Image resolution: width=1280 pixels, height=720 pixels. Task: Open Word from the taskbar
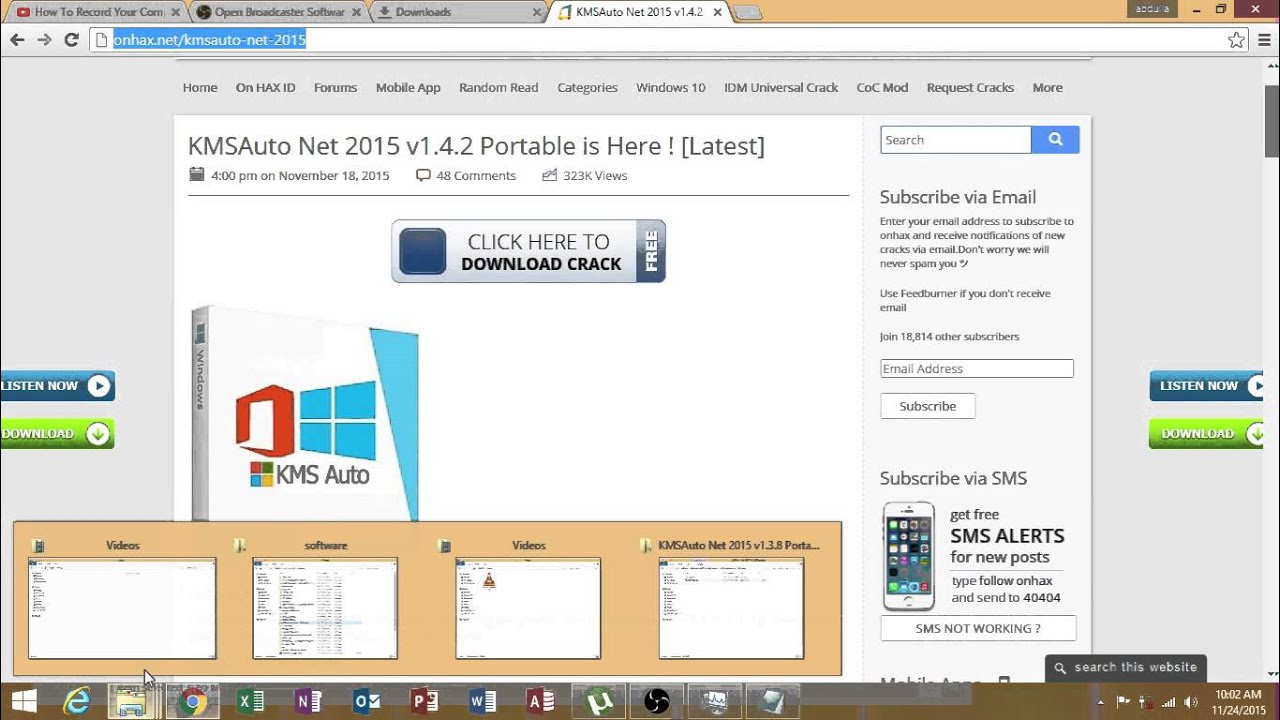pos(482,702)
